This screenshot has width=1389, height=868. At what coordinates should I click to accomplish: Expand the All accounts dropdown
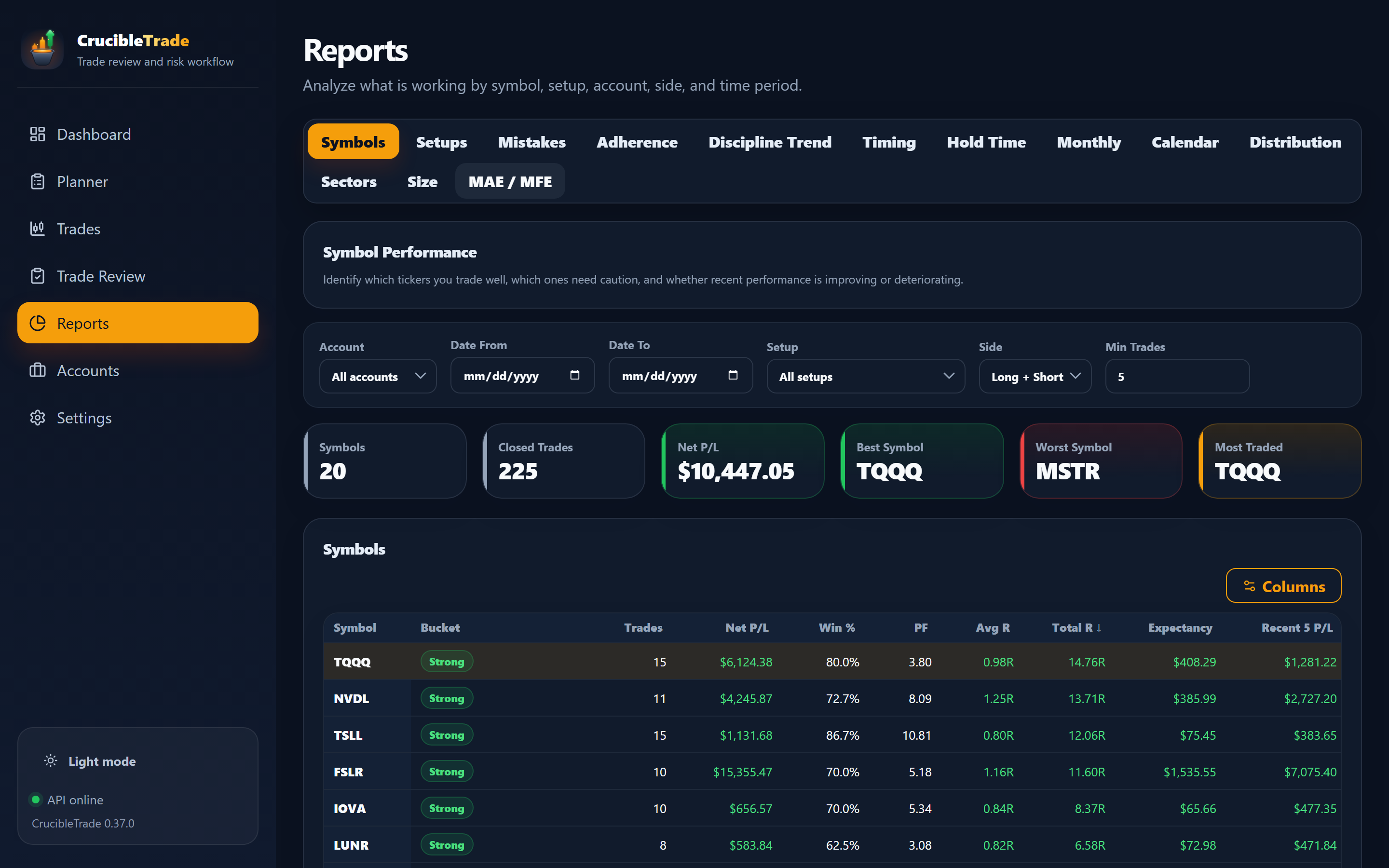click(x=378, y=377)
